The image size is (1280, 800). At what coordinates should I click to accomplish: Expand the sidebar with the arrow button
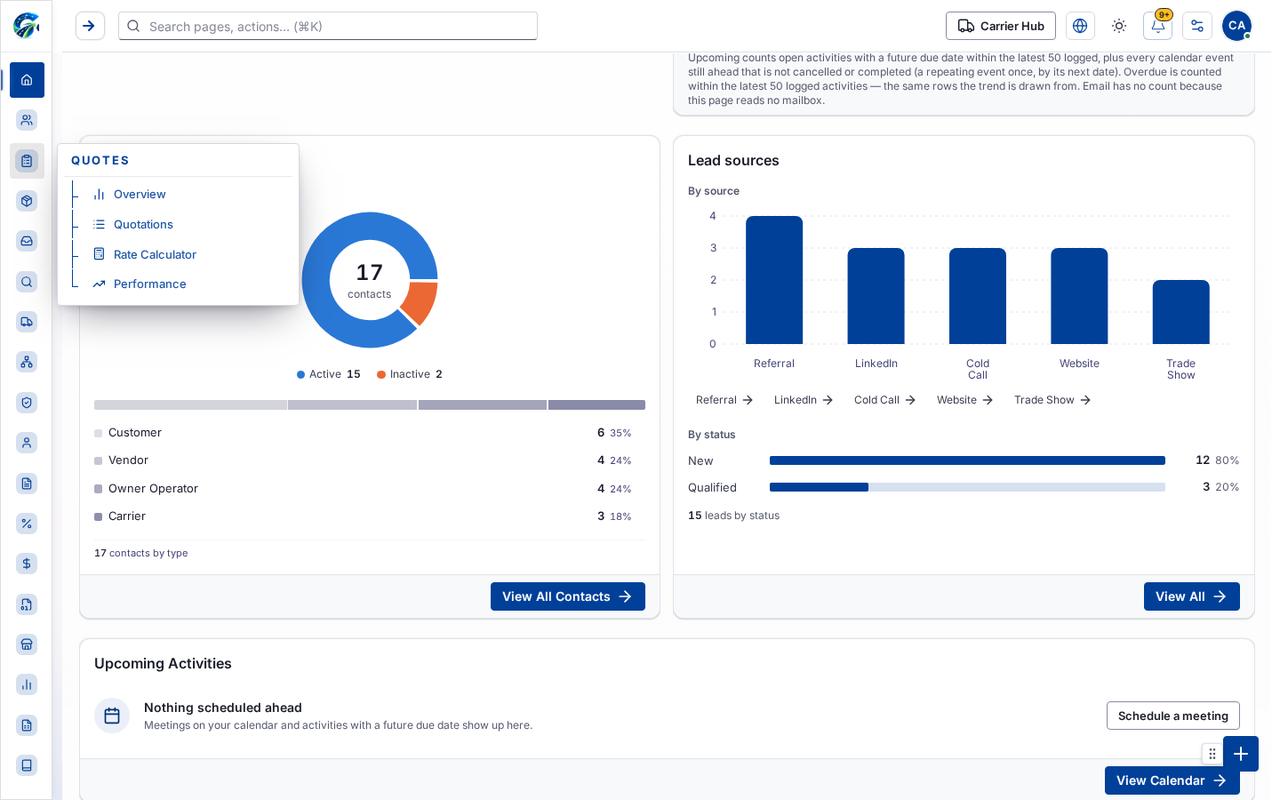(x=90, y=26)
